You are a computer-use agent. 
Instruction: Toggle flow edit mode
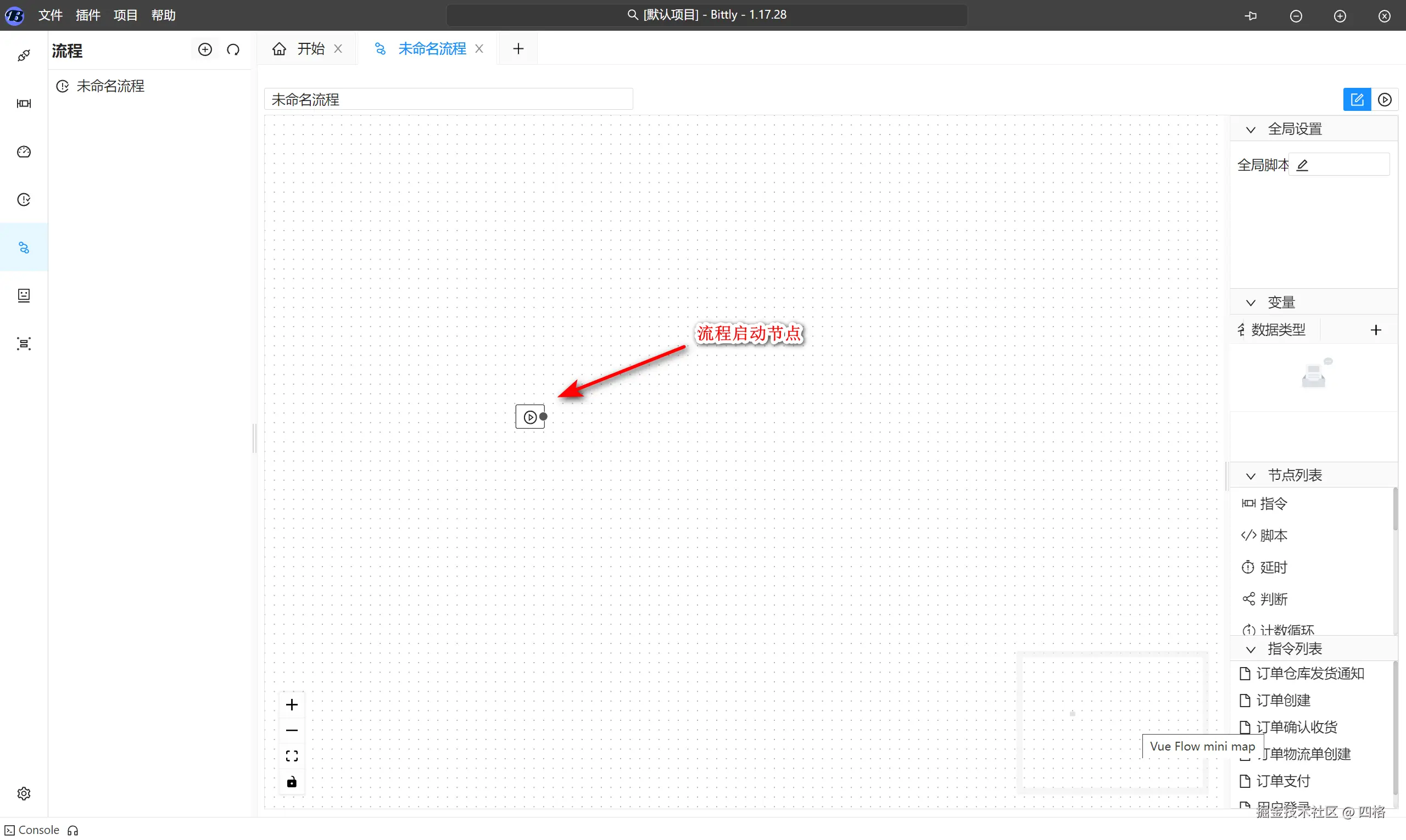pos(1357,99)
